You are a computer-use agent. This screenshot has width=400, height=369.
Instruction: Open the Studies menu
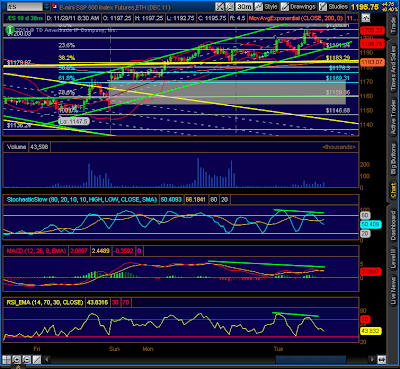pos(334,6)
